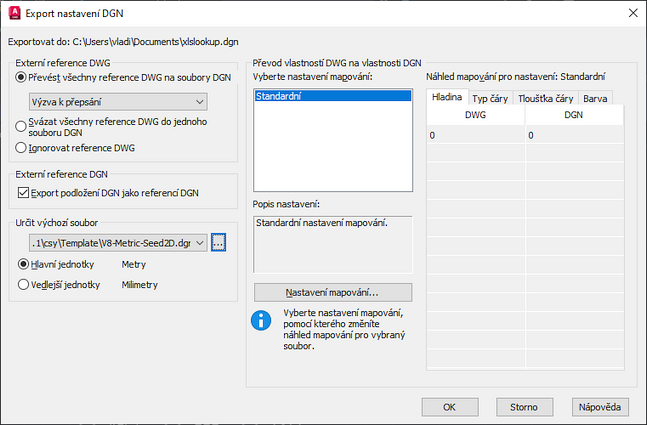Switch to the Hladina tab
This screenshot has width=647, height=425.
tap(445, 98)
